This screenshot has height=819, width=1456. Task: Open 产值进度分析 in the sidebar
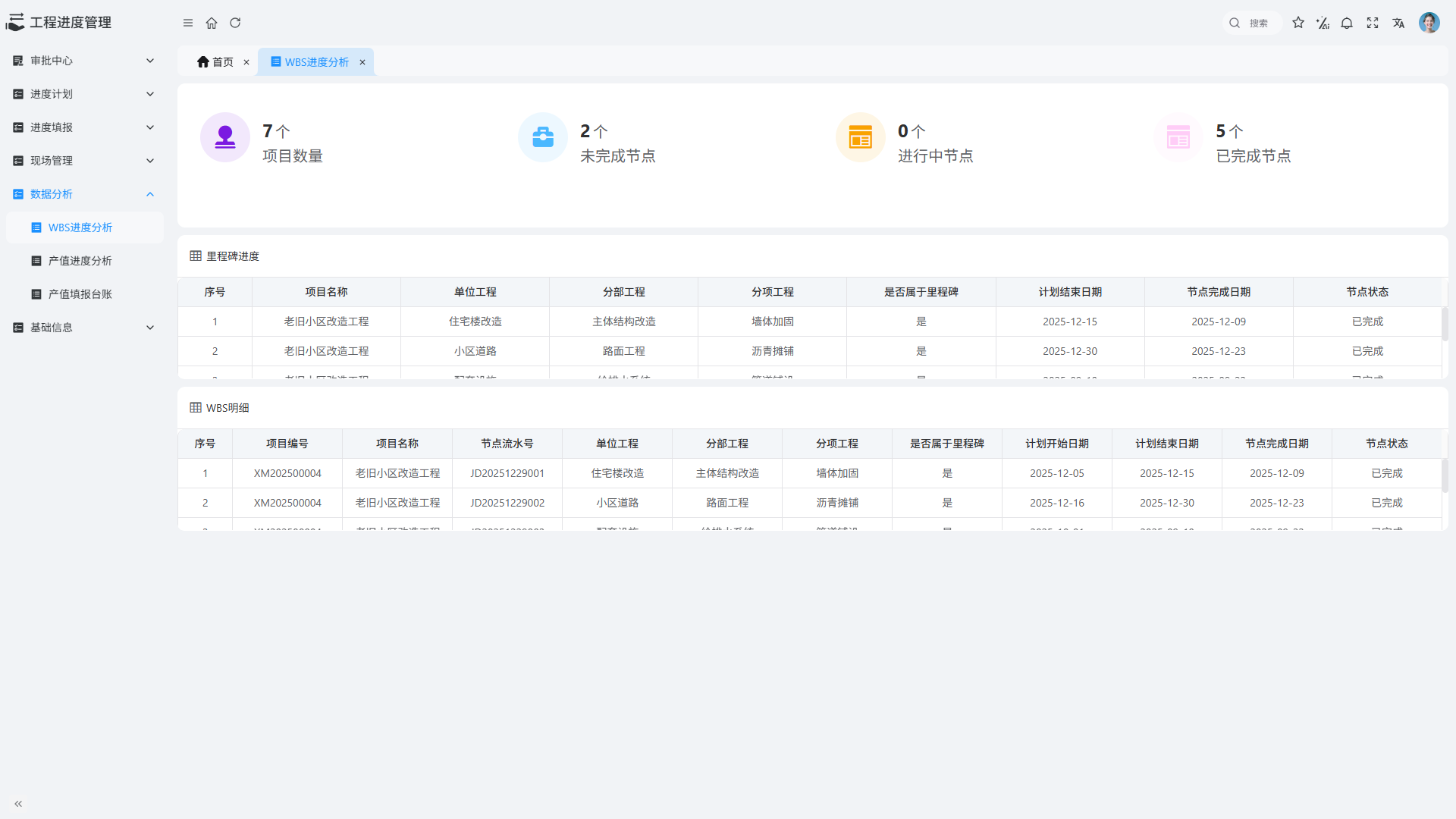85,261
